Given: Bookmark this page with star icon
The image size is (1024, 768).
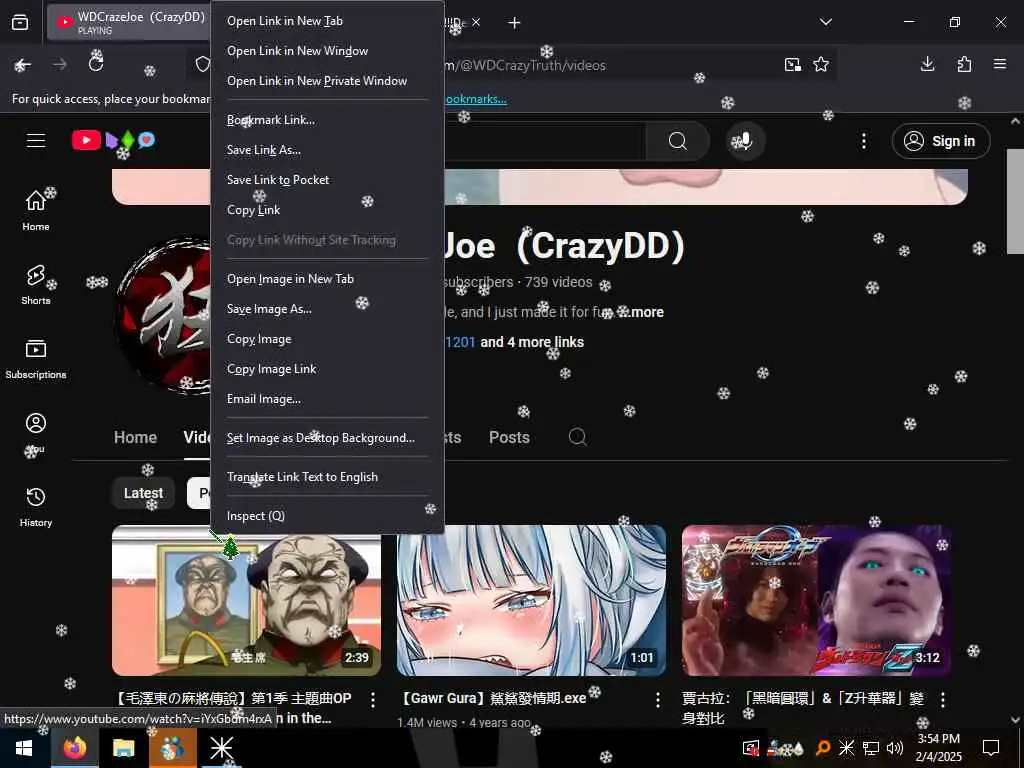Looking at the screenshot, I should 821,64.
